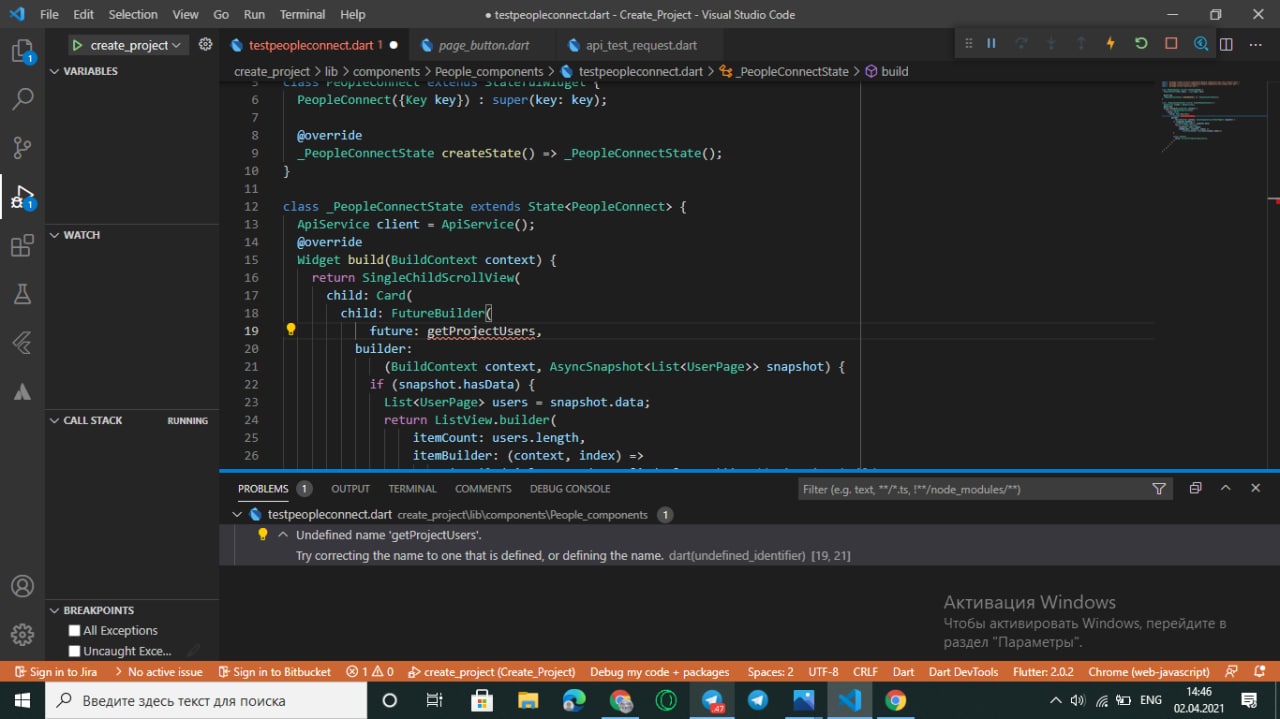The image size is (1280, 719).
Task: Click the feedback icon in status bar
Action: [1231, 672]
